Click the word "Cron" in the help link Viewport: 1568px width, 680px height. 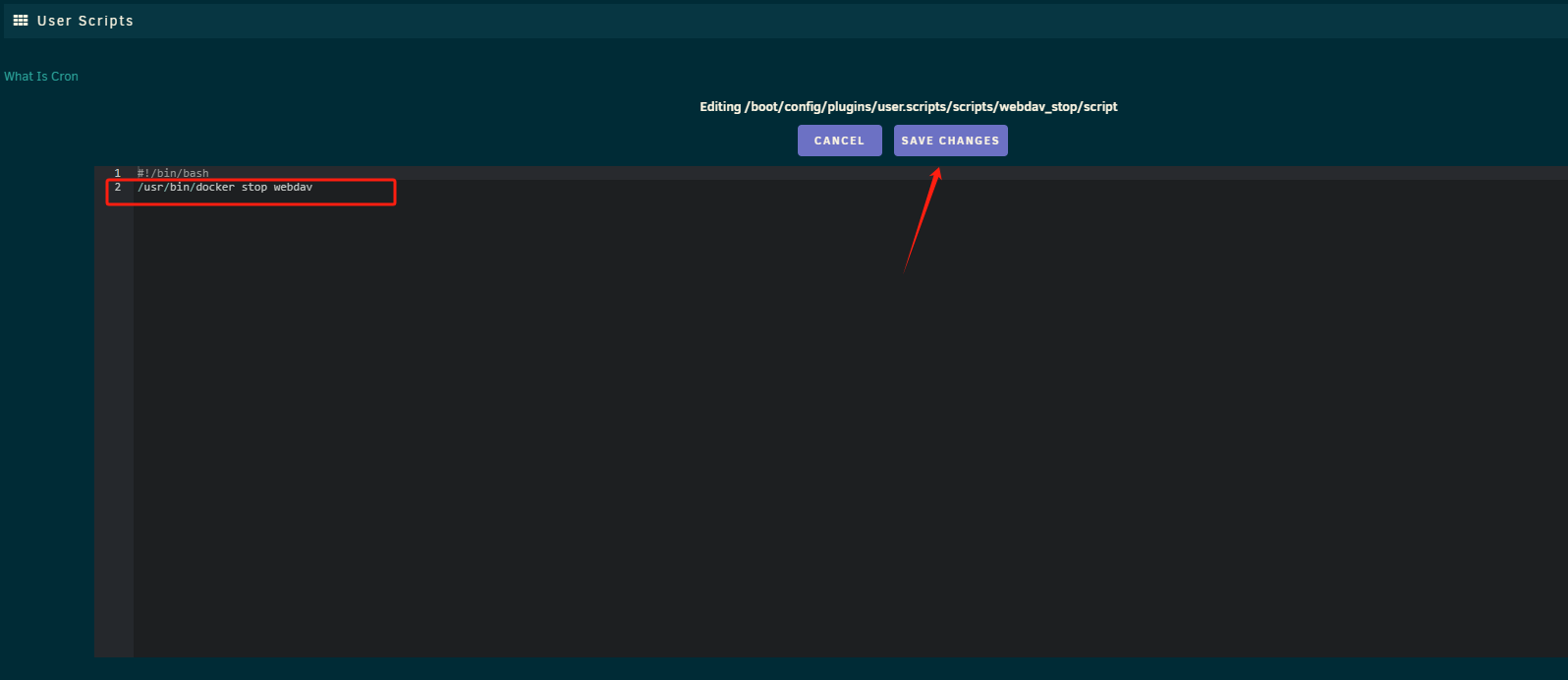click(65, 77)
